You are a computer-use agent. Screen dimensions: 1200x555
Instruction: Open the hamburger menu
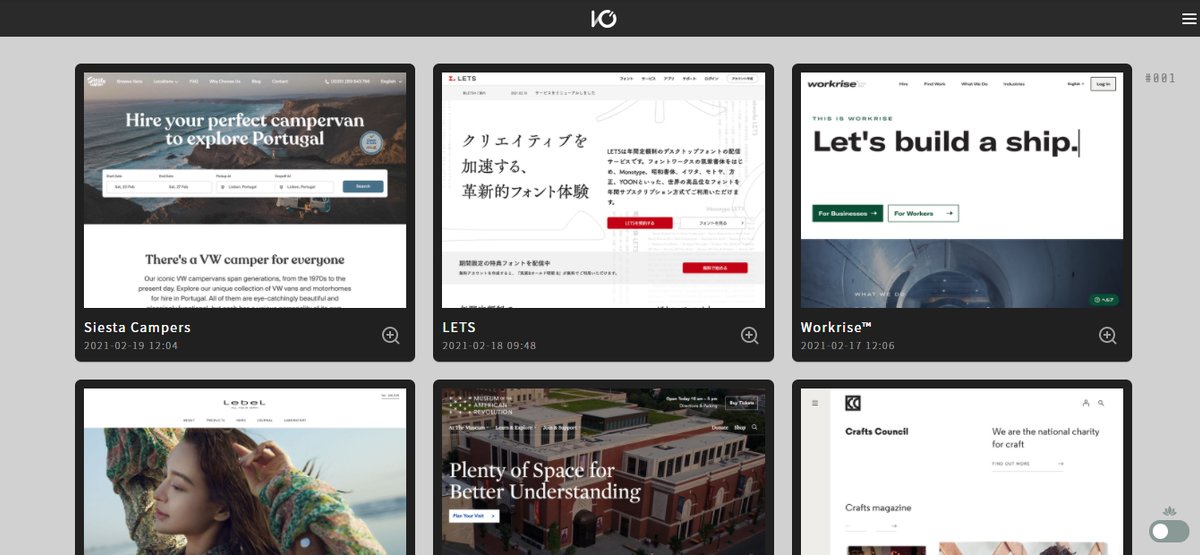[1188, 18]
